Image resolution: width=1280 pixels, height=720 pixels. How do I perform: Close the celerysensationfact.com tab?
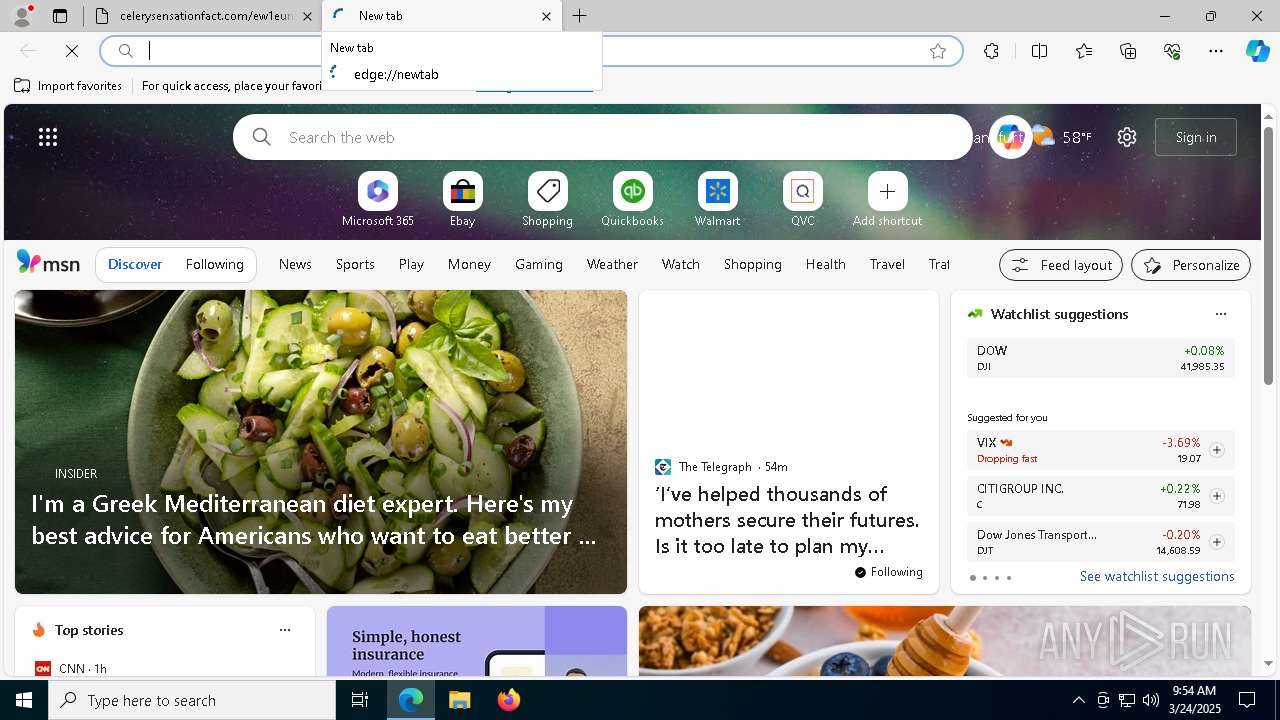click(x=307, y=16)
